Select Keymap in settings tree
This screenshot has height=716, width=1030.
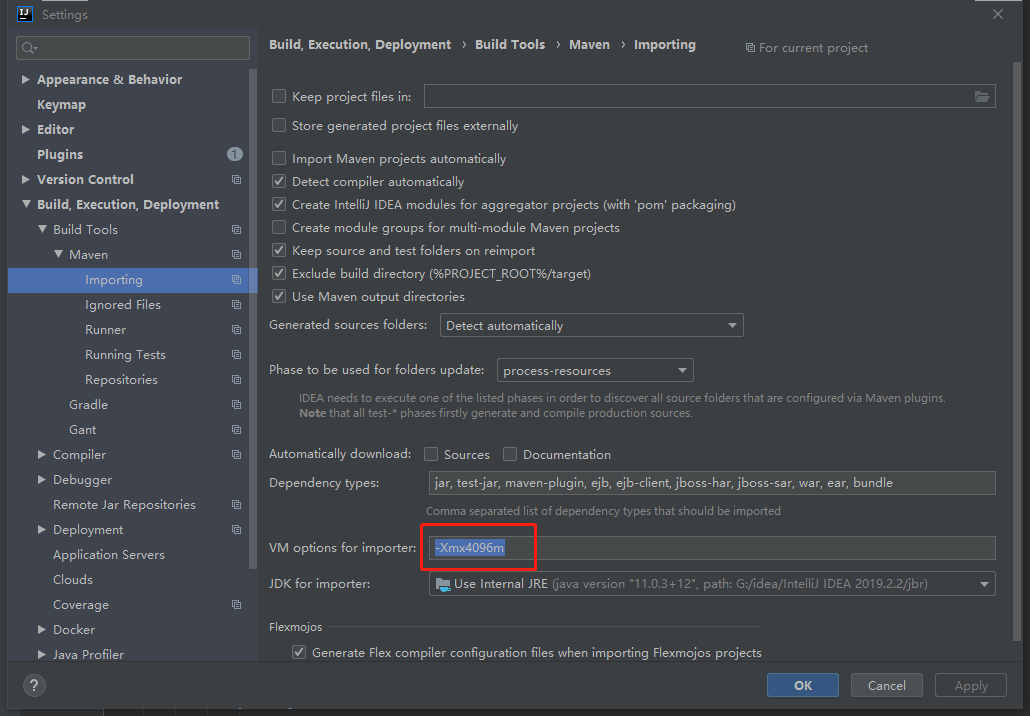(x=61, y=104)
